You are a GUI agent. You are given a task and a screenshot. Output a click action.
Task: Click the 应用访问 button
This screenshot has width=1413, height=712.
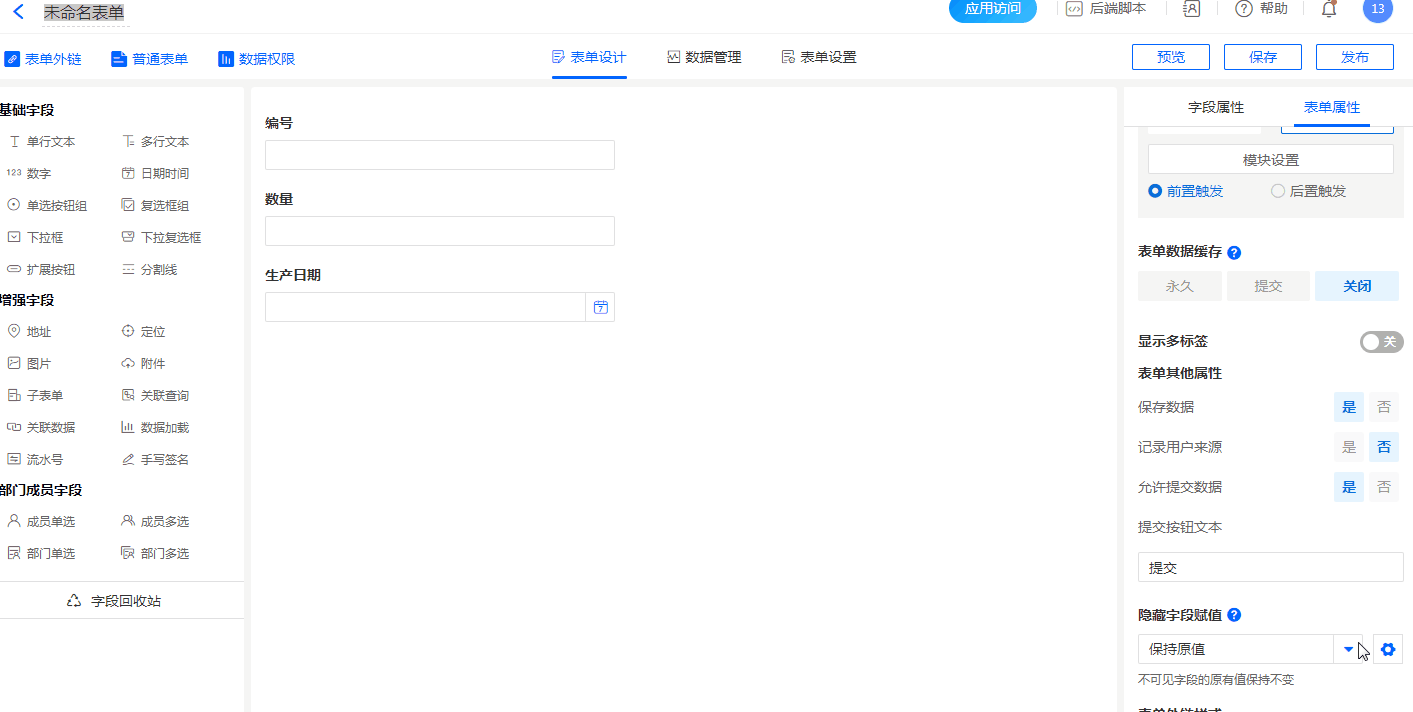coord(992,9)
